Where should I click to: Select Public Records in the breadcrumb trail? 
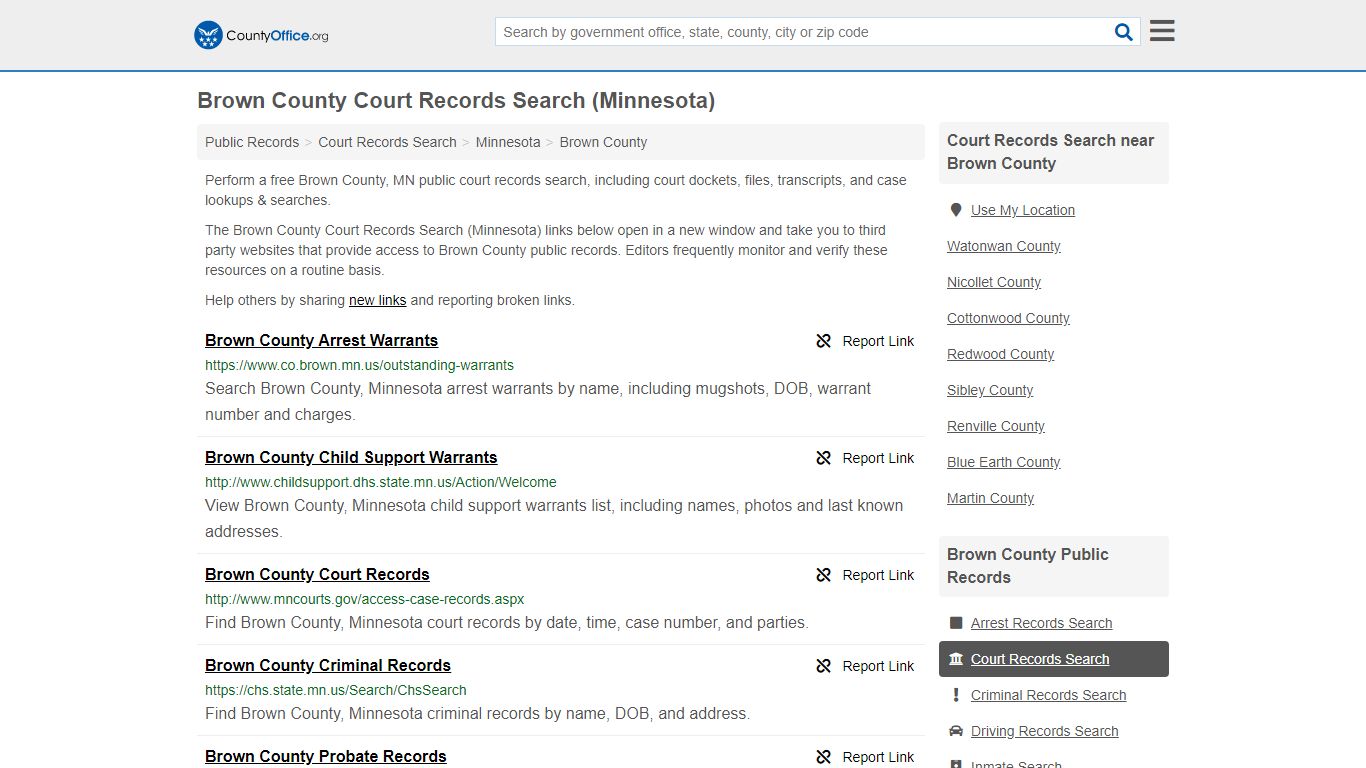[251, 142]
